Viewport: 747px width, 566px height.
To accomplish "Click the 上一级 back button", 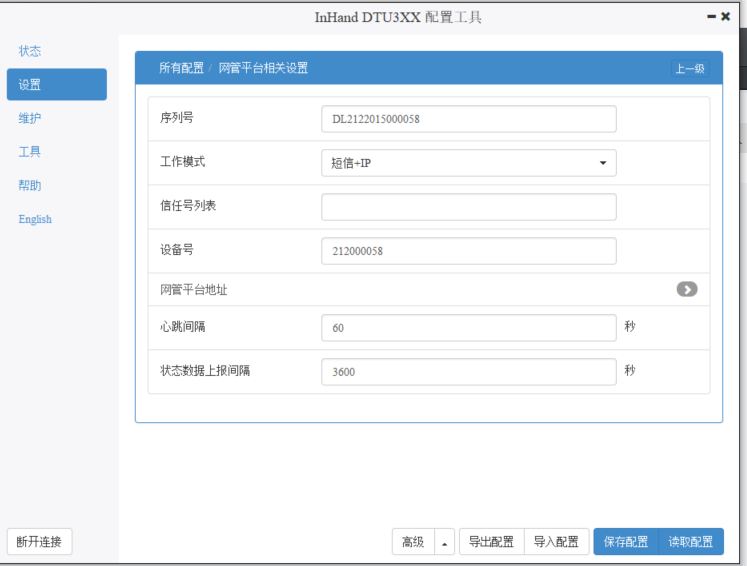I will pyautogui.click(x=689, y=69).
